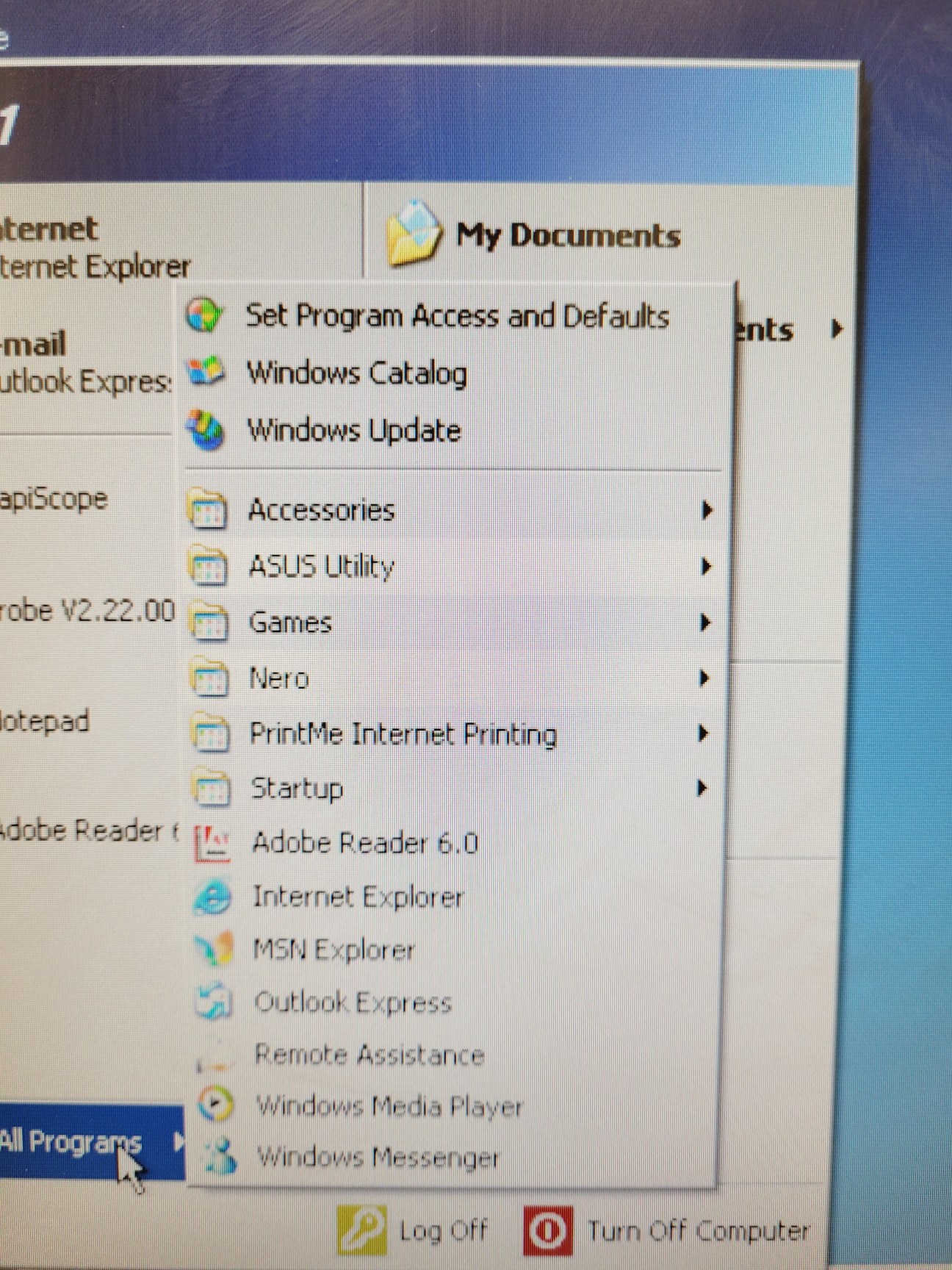
Task: Click the Set Program Access and Defaults icon
Action: point(204,316)
